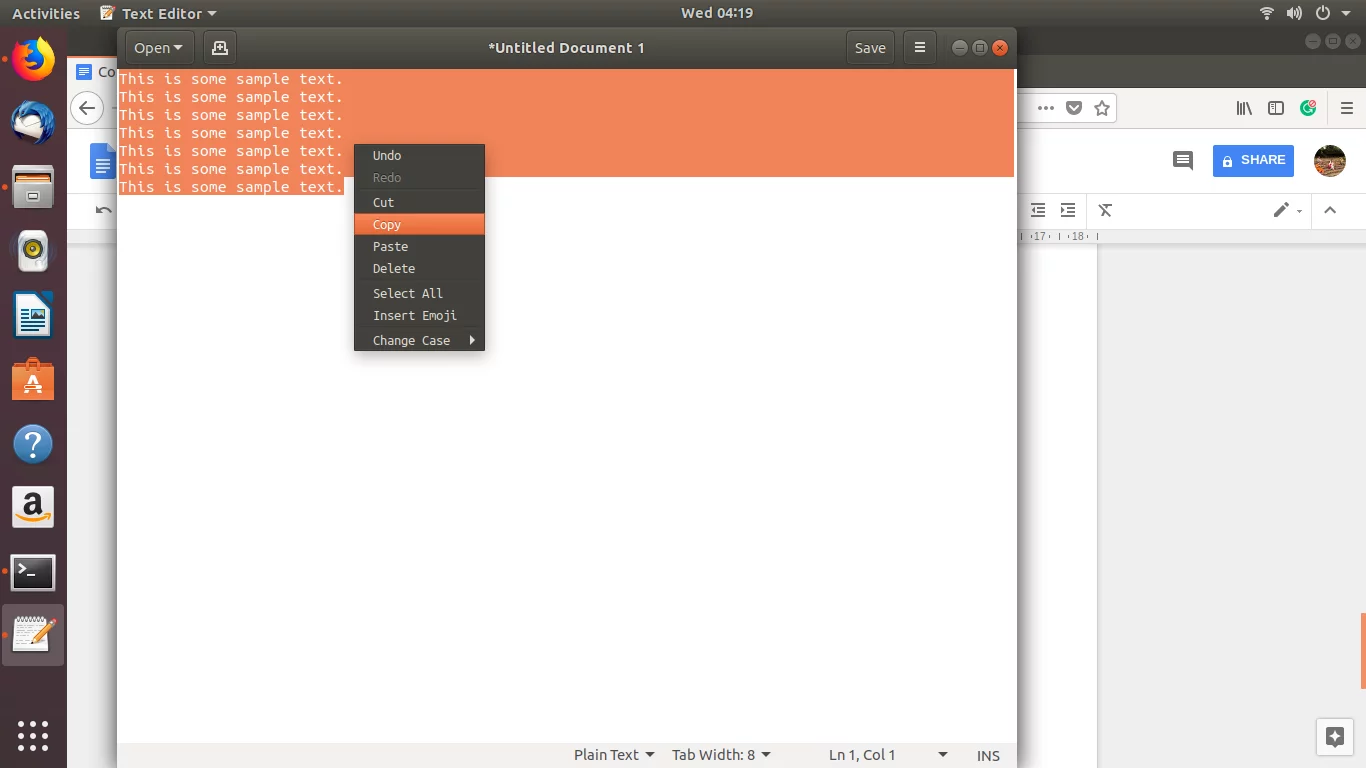Click the blue SHARE button
1366x768 pixels.
point(1253,160)
